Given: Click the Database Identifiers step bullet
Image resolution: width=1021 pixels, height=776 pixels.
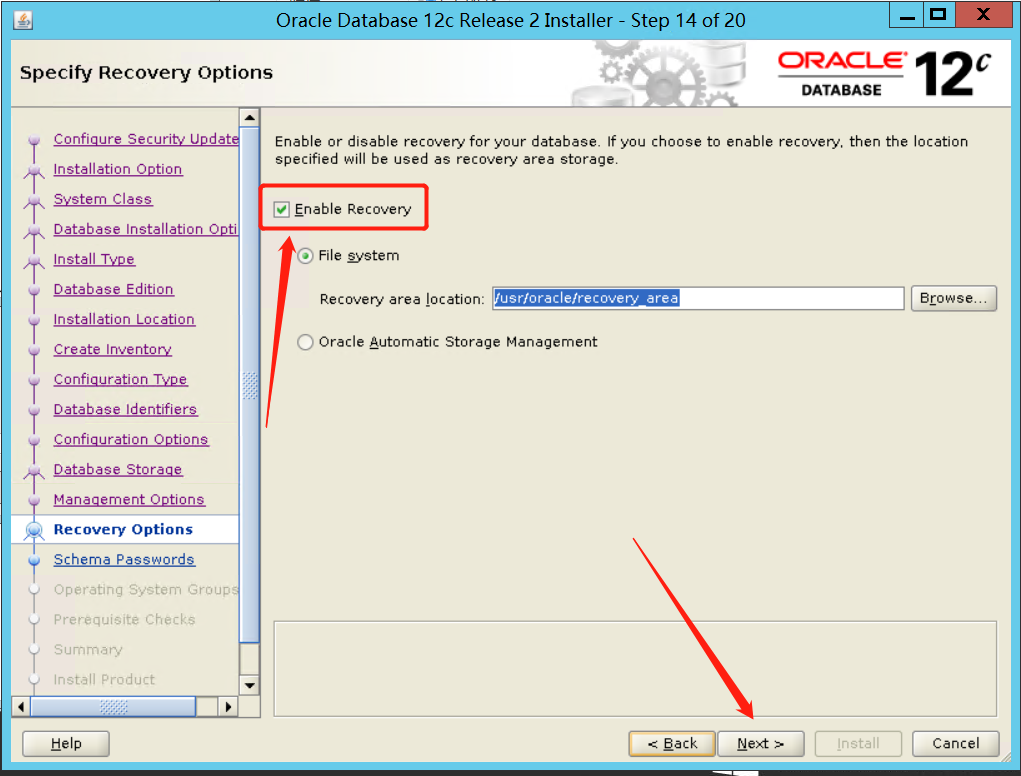Looking at the screenshot, I should click(x=34, y=409).
